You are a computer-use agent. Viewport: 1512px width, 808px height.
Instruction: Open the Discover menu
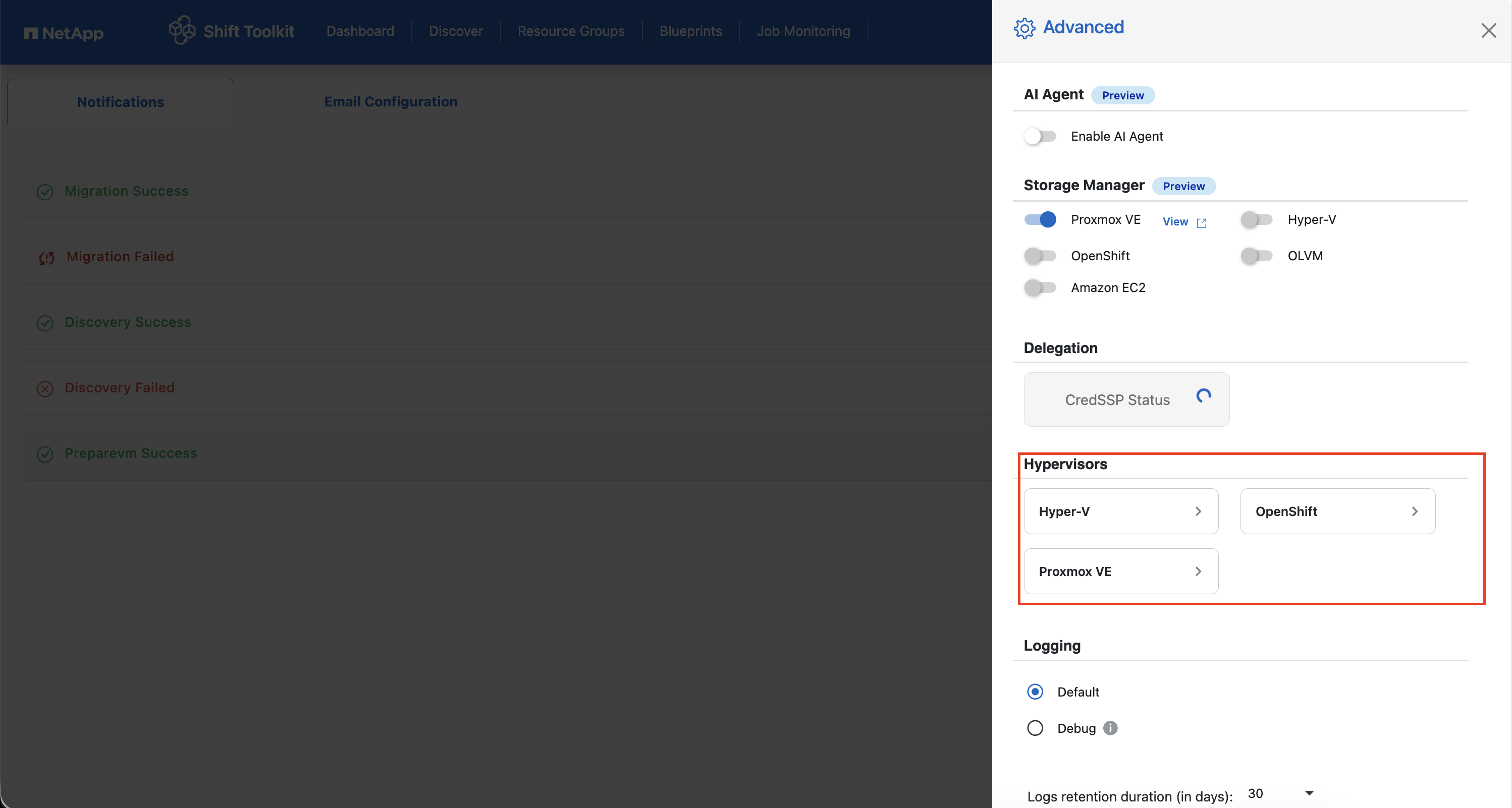point(456,31)
